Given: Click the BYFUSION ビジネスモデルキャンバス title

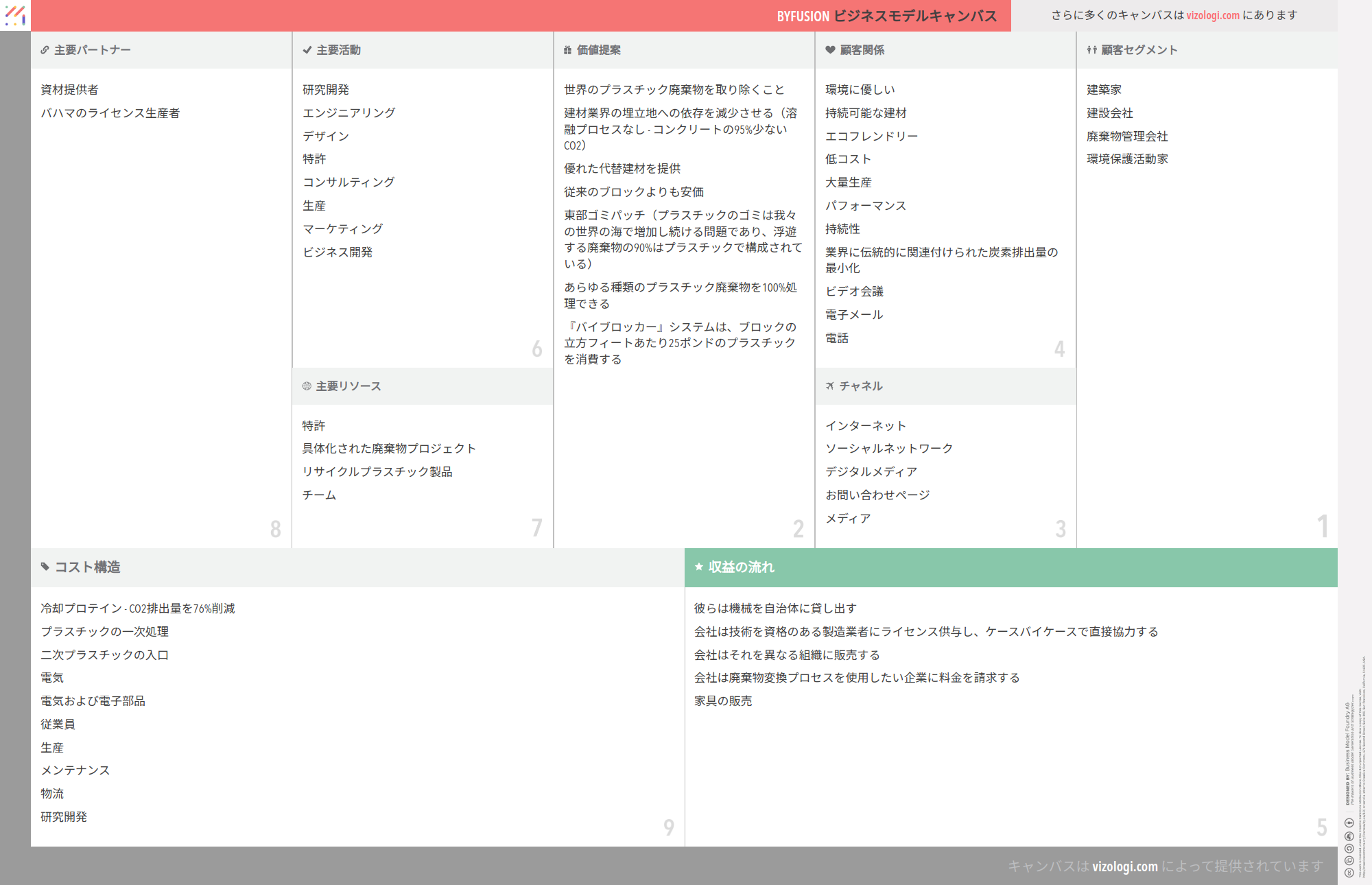Looking at the screenshot, I should [x=886, y=16].
